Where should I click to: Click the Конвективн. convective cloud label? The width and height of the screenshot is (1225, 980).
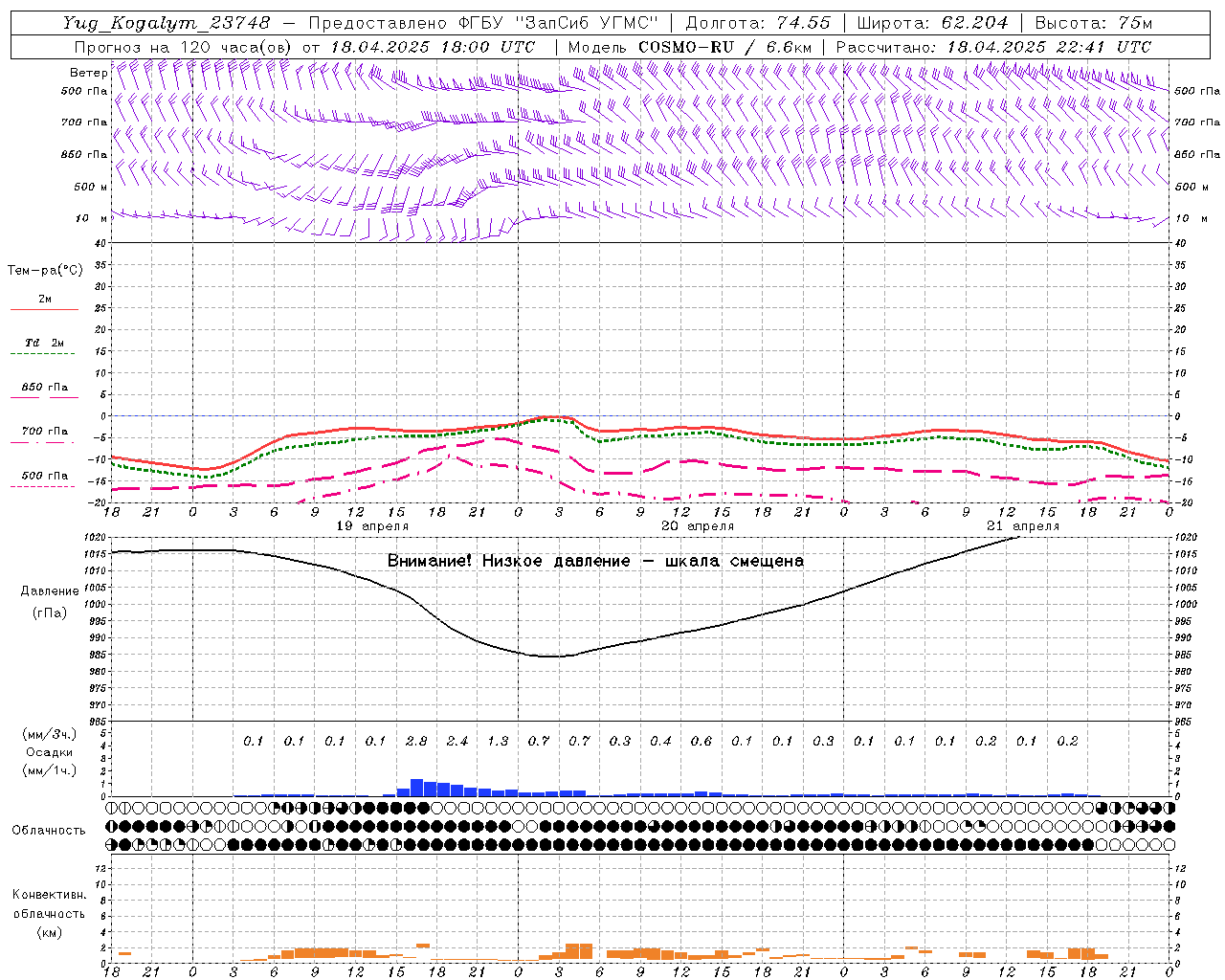coord(49,895)
